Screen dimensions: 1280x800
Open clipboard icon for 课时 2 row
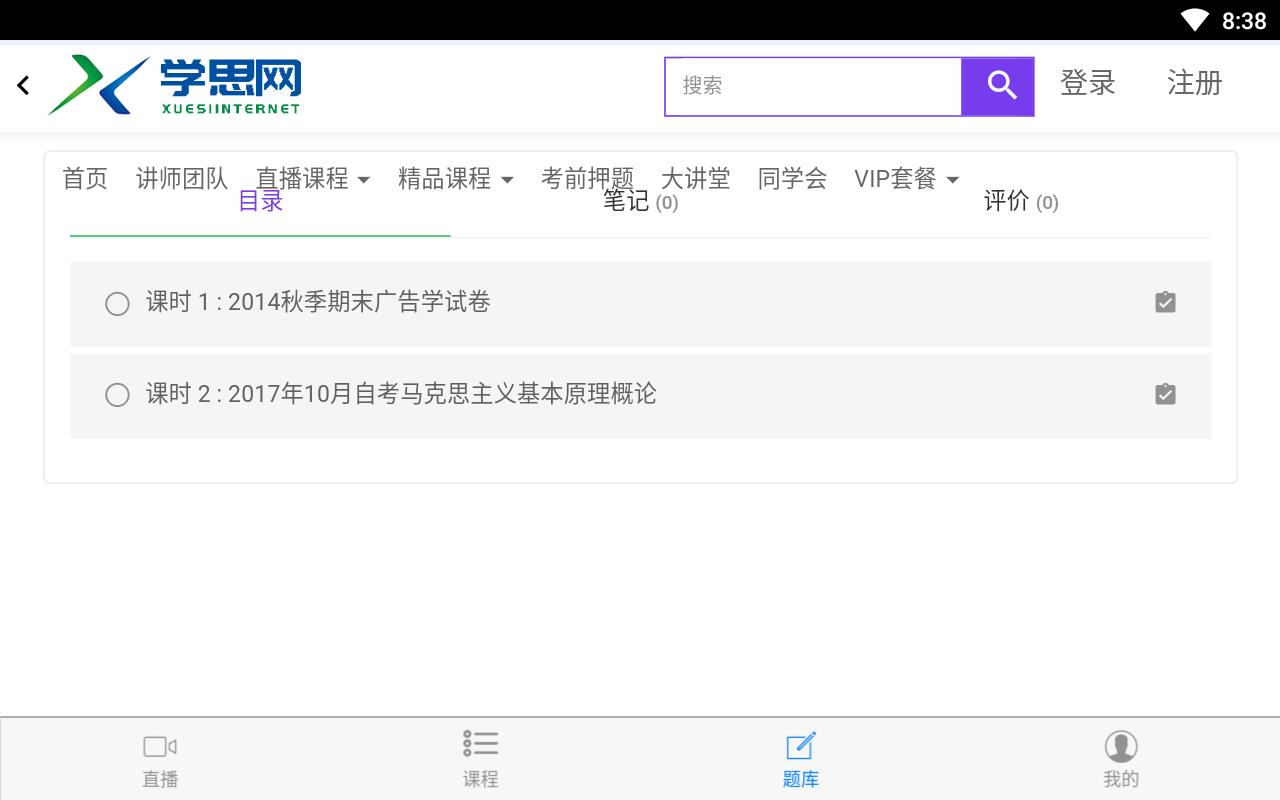(1165, 394)
